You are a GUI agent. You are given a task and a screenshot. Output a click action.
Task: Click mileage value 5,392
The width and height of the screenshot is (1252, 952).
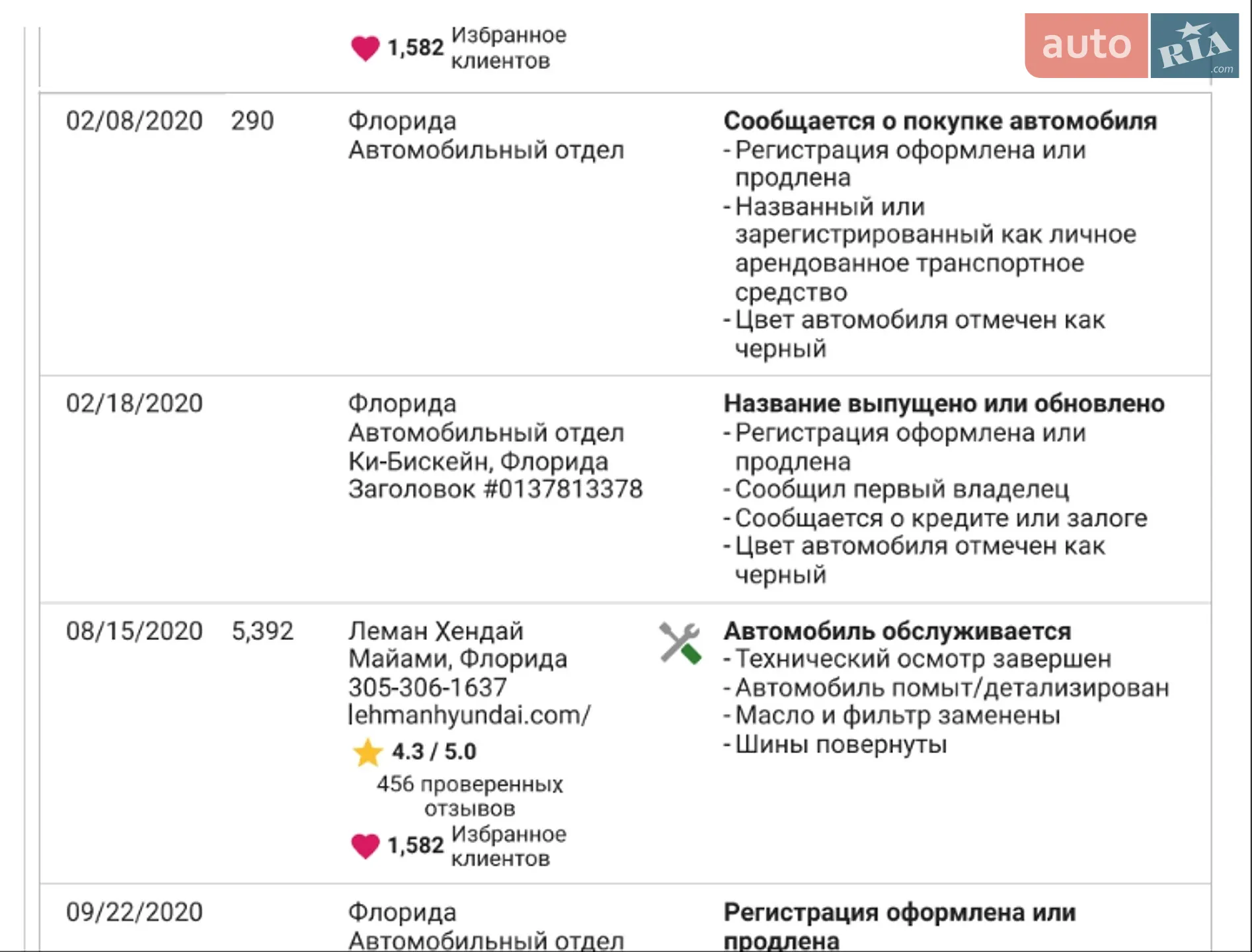click(x=262, y=631)
